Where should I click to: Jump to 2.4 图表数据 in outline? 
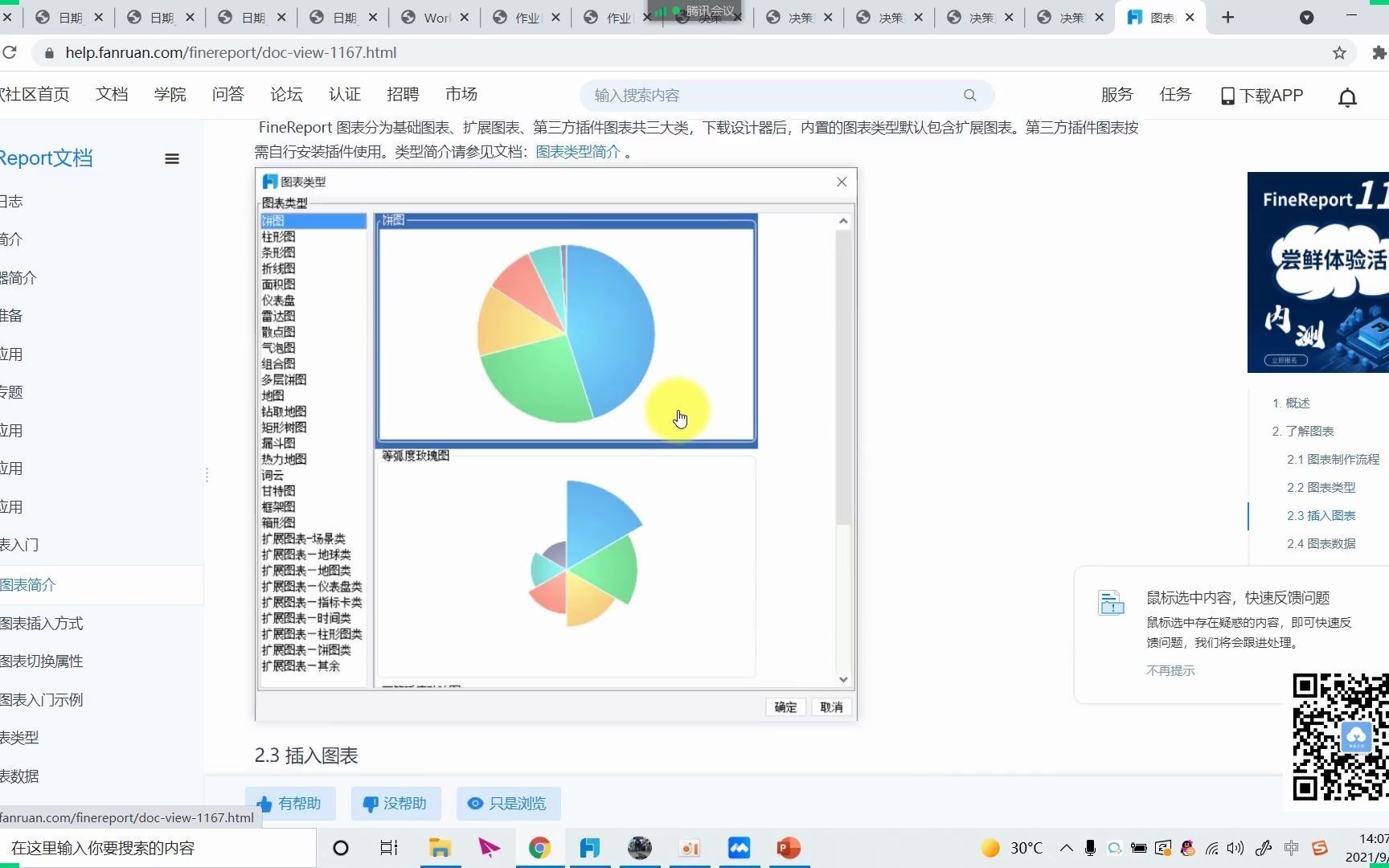pos(1321,543)
